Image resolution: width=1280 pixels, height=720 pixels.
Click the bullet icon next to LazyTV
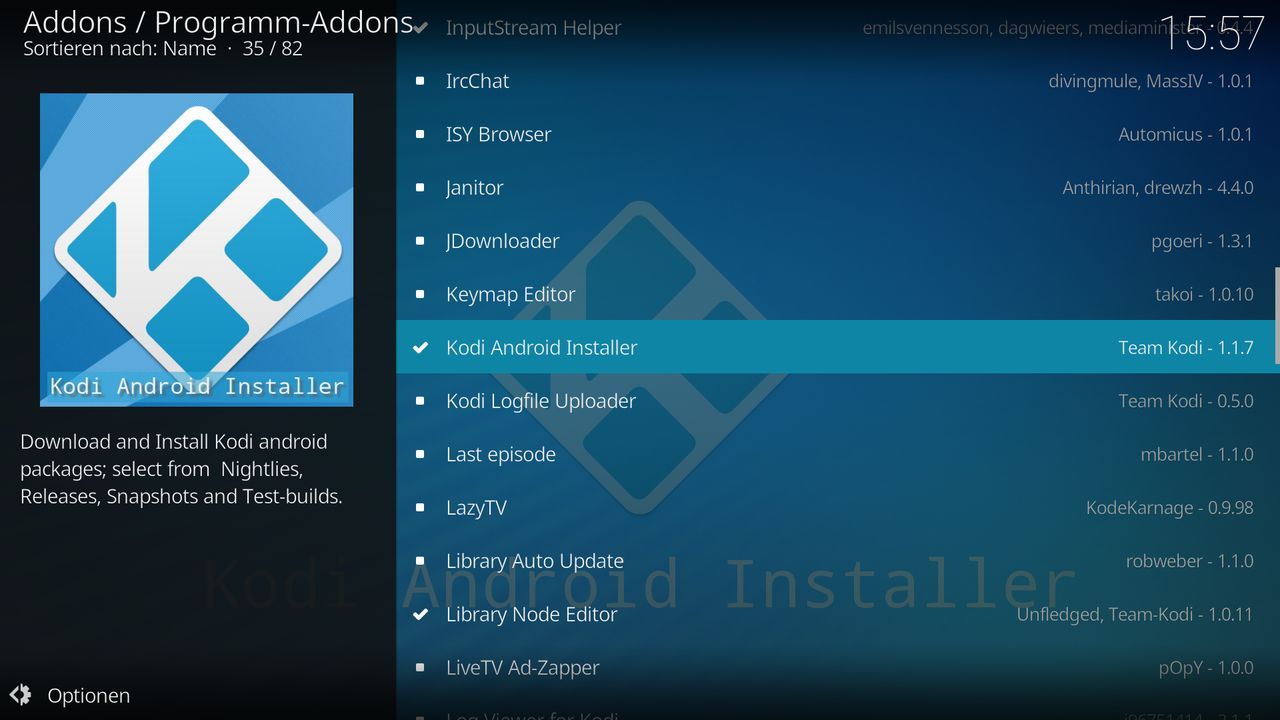pos(420,507)
